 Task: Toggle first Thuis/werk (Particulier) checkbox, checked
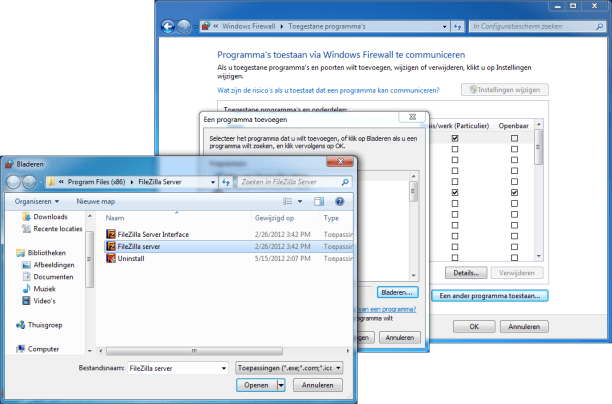455,138
